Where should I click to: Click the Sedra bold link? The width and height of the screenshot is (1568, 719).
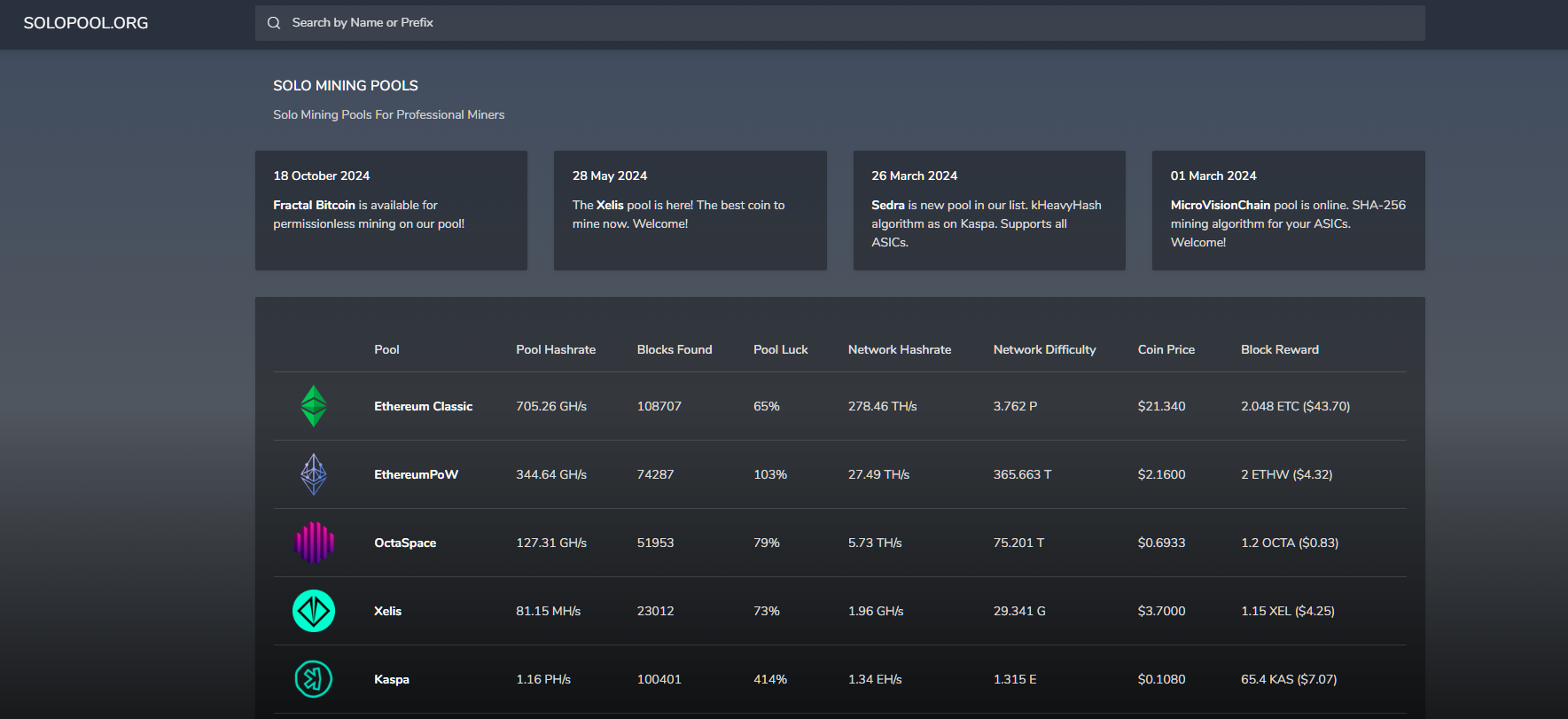[887, 205]
